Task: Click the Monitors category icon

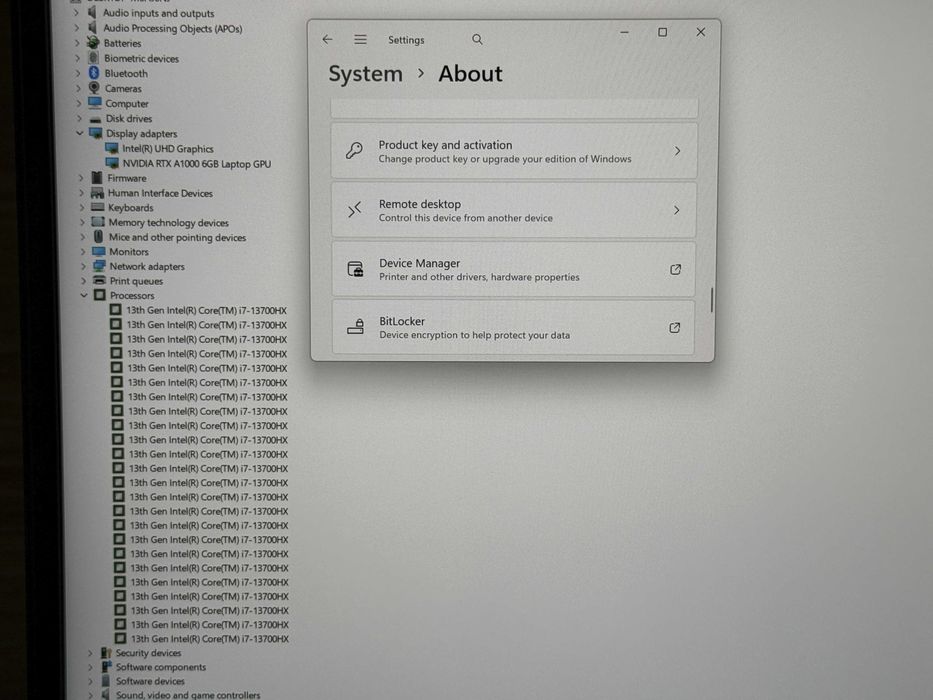Action: (x=99, y=251)
